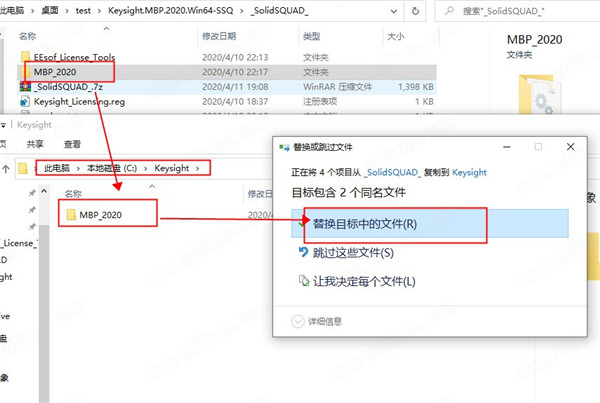
Task: Sort by 修改日期 column in the top window
Action: 219,36
